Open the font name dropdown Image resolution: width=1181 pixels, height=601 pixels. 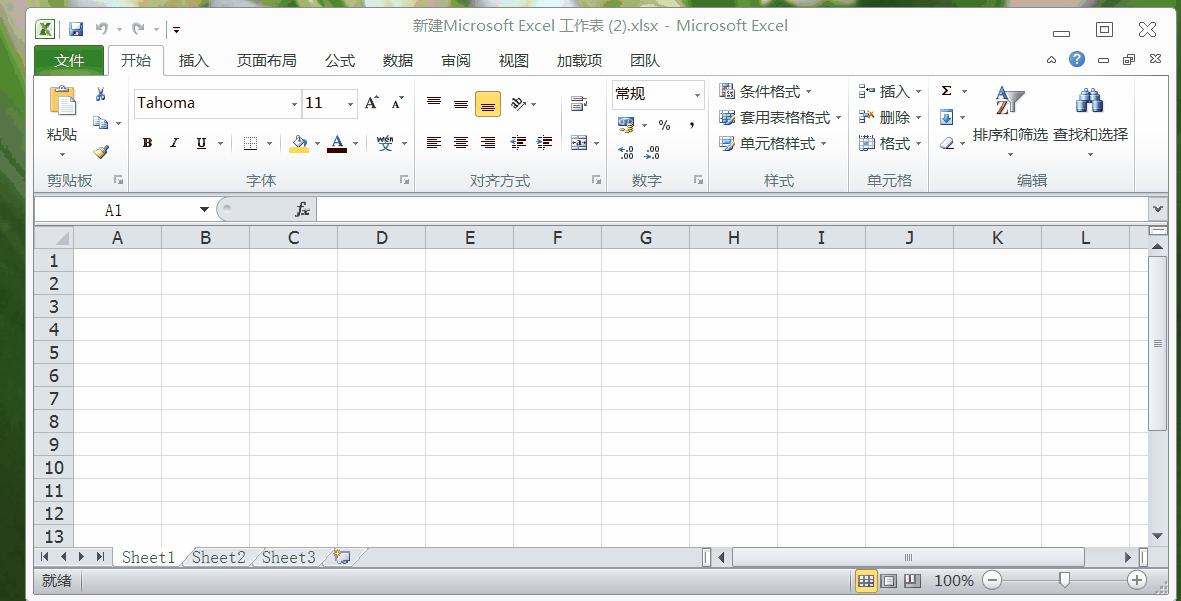click(x=295, y=103)
